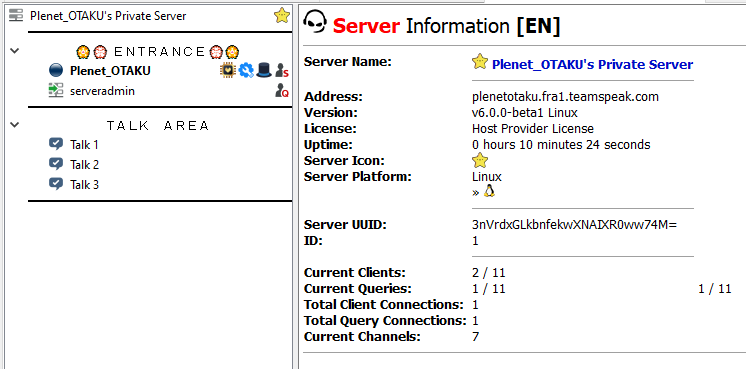Select the TALK AREA spacer channel
The width and height of the screenshot is (746, 369).
pyautogui.click(x=157, y=126)
